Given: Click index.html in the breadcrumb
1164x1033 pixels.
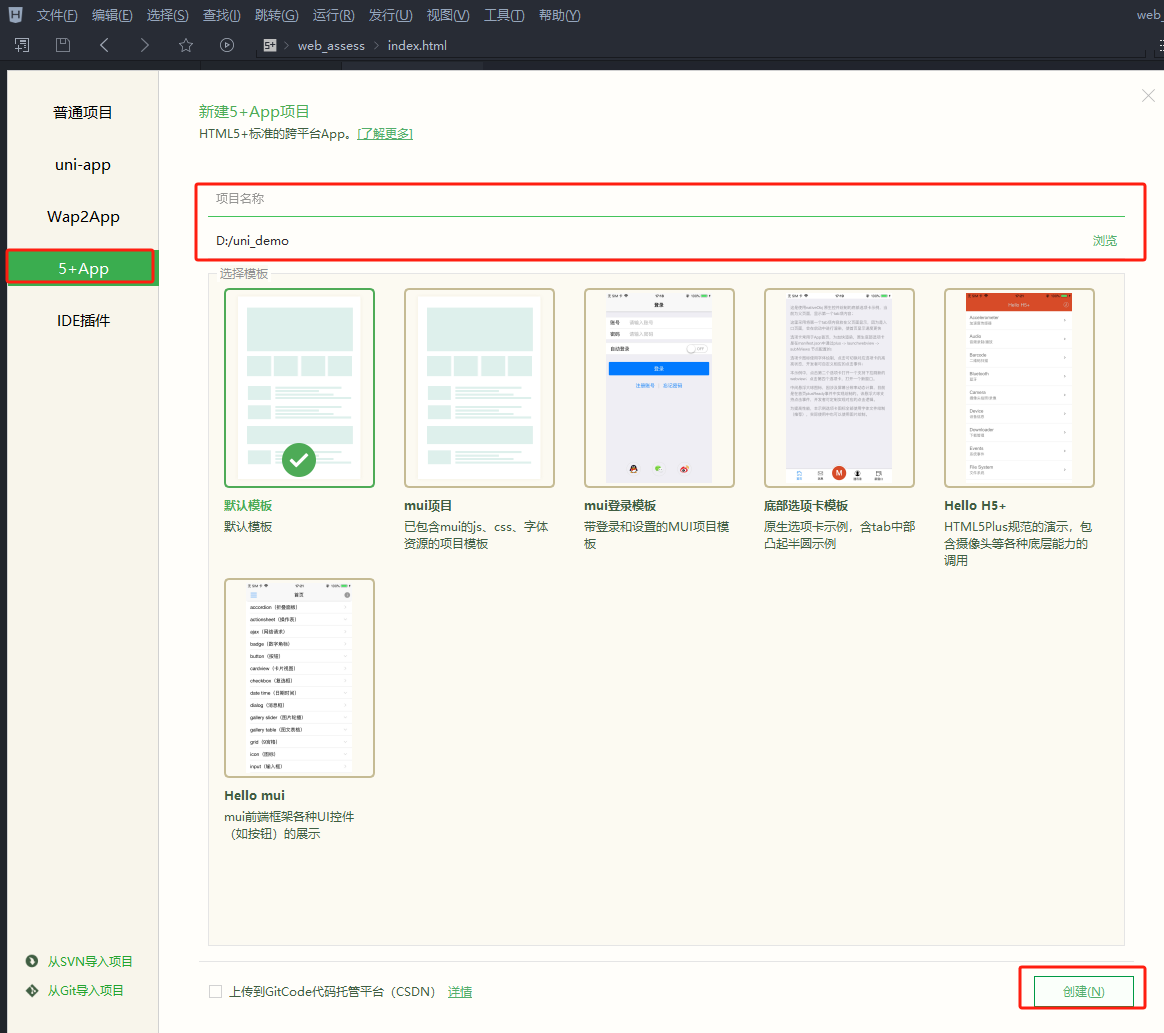Looking at the screenshot, I should click(417, 45).
